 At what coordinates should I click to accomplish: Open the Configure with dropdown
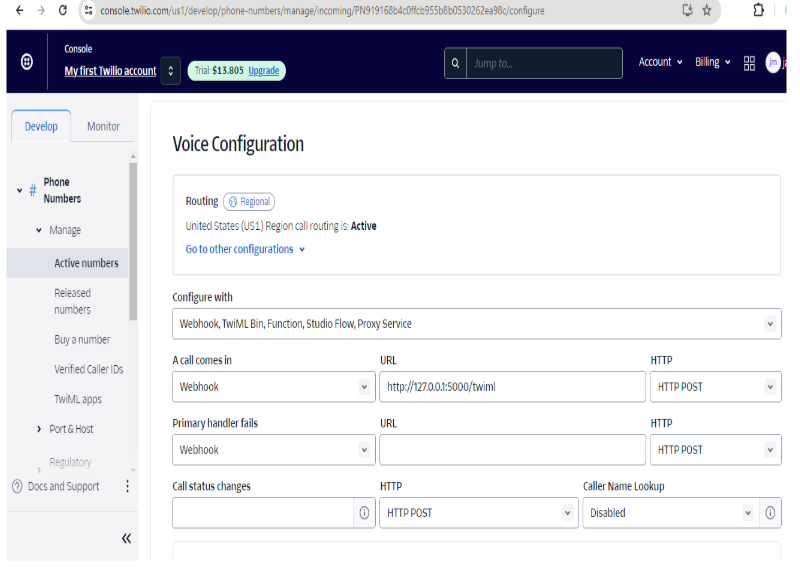point(476,324)
